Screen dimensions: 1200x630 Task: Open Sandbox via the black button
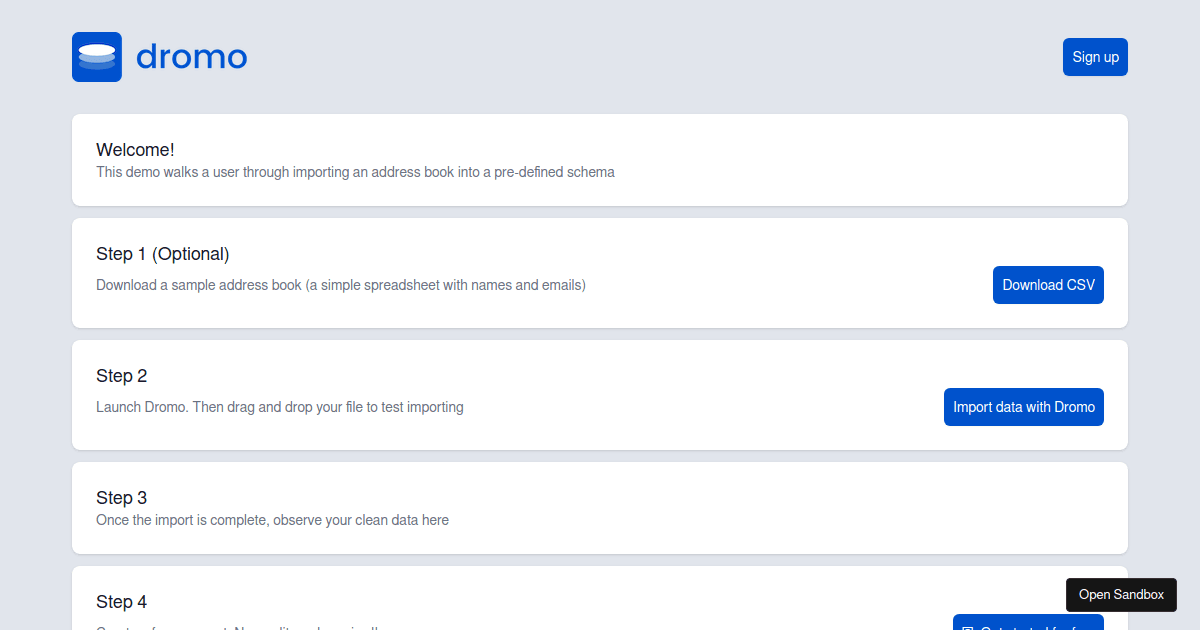pos(1121,594)
